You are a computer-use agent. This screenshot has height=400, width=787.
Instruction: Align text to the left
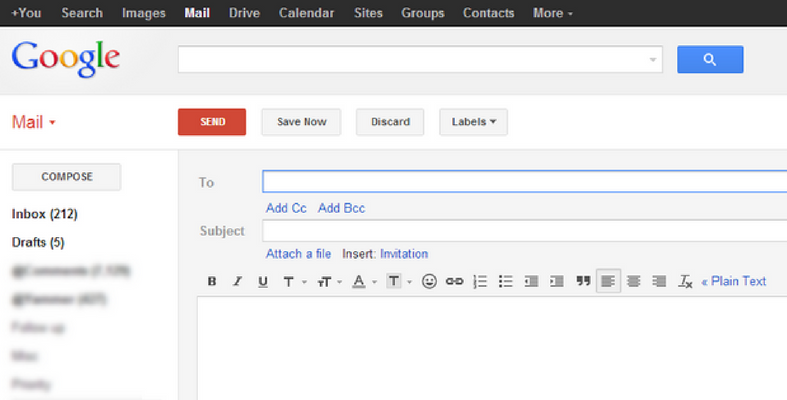point(608,281)
